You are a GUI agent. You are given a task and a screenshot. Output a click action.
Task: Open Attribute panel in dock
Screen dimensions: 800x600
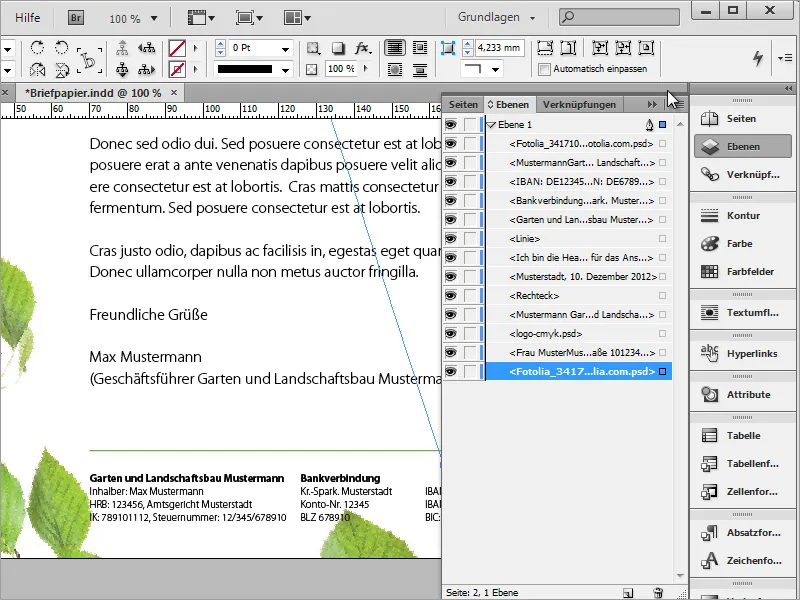point(741,394)
